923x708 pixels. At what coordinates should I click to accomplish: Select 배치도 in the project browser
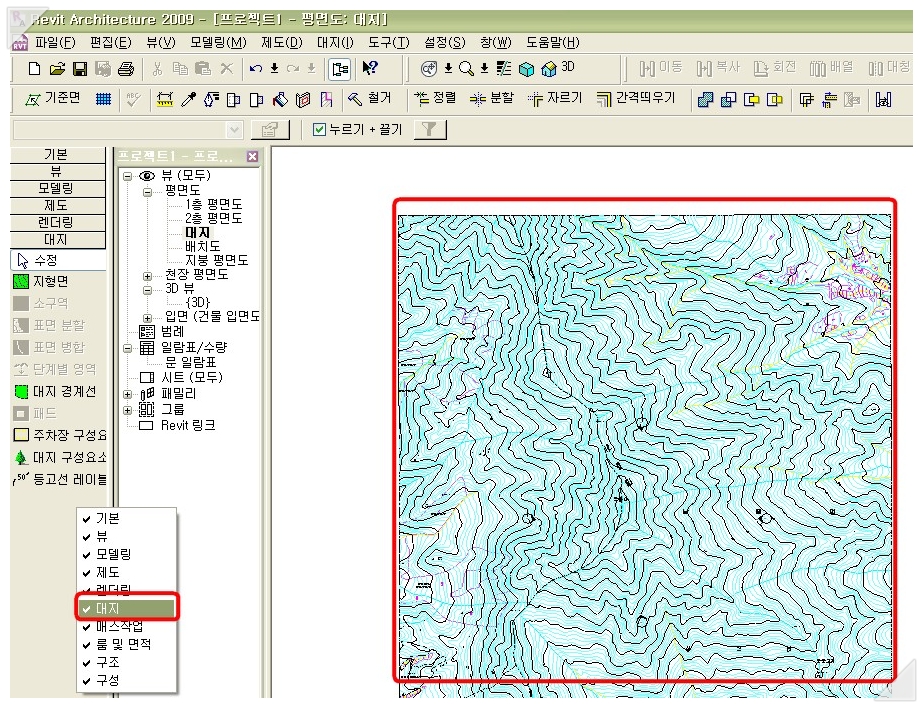coord(203,246)
